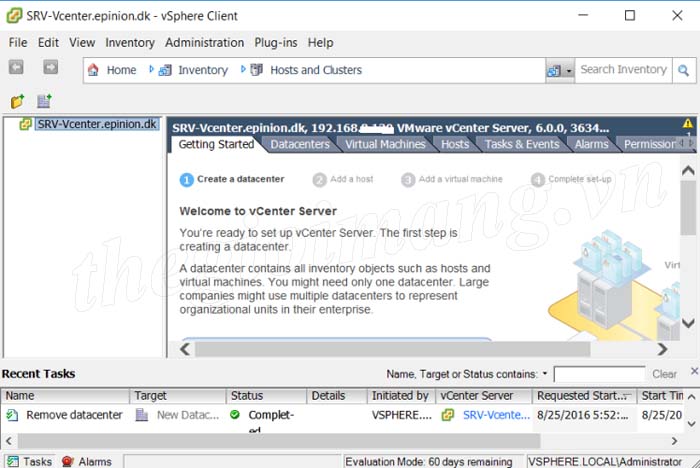Switch to the Tasks & Events tab
The width and height of the screenshot is (700, 468).
coord(522,144)
